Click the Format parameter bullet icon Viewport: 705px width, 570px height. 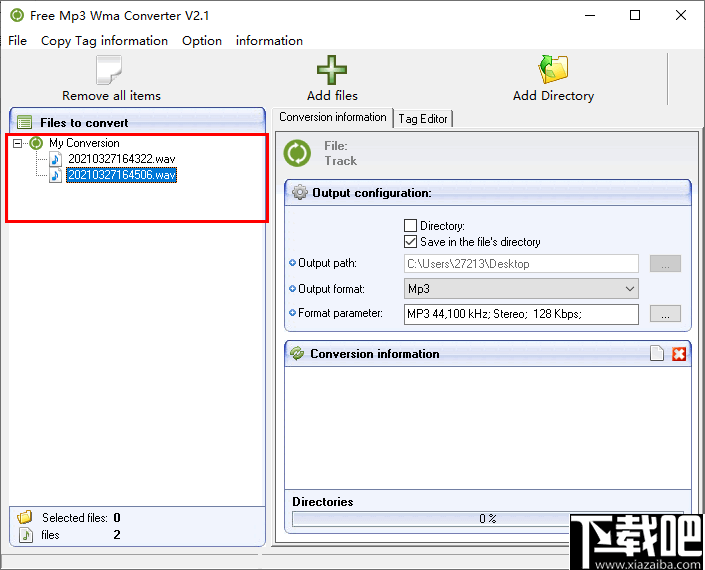(x=293, y=312)
